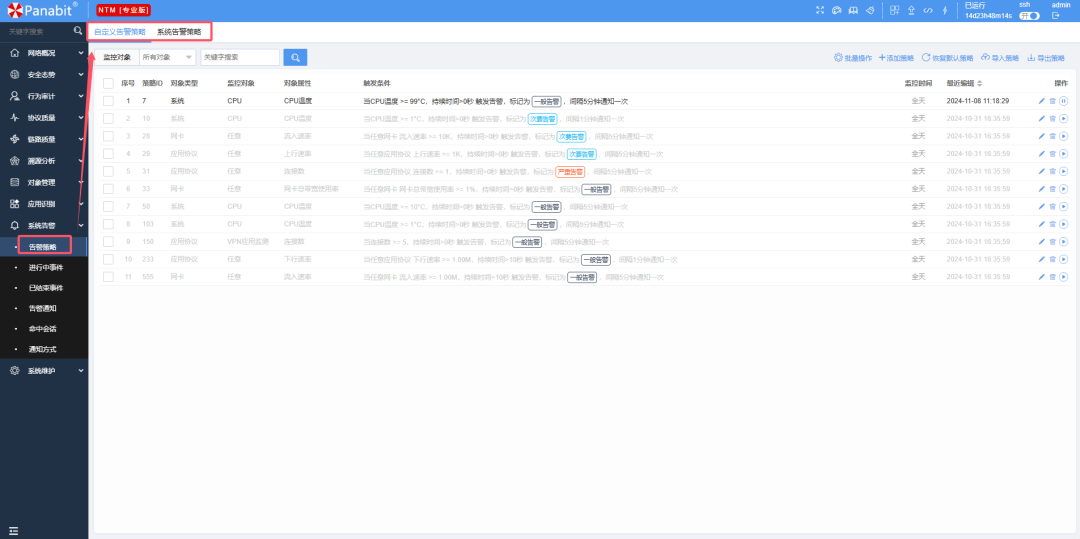Open the code brackets icon in the top bar
Screen dimensions: 1080x539
(928, 10)
